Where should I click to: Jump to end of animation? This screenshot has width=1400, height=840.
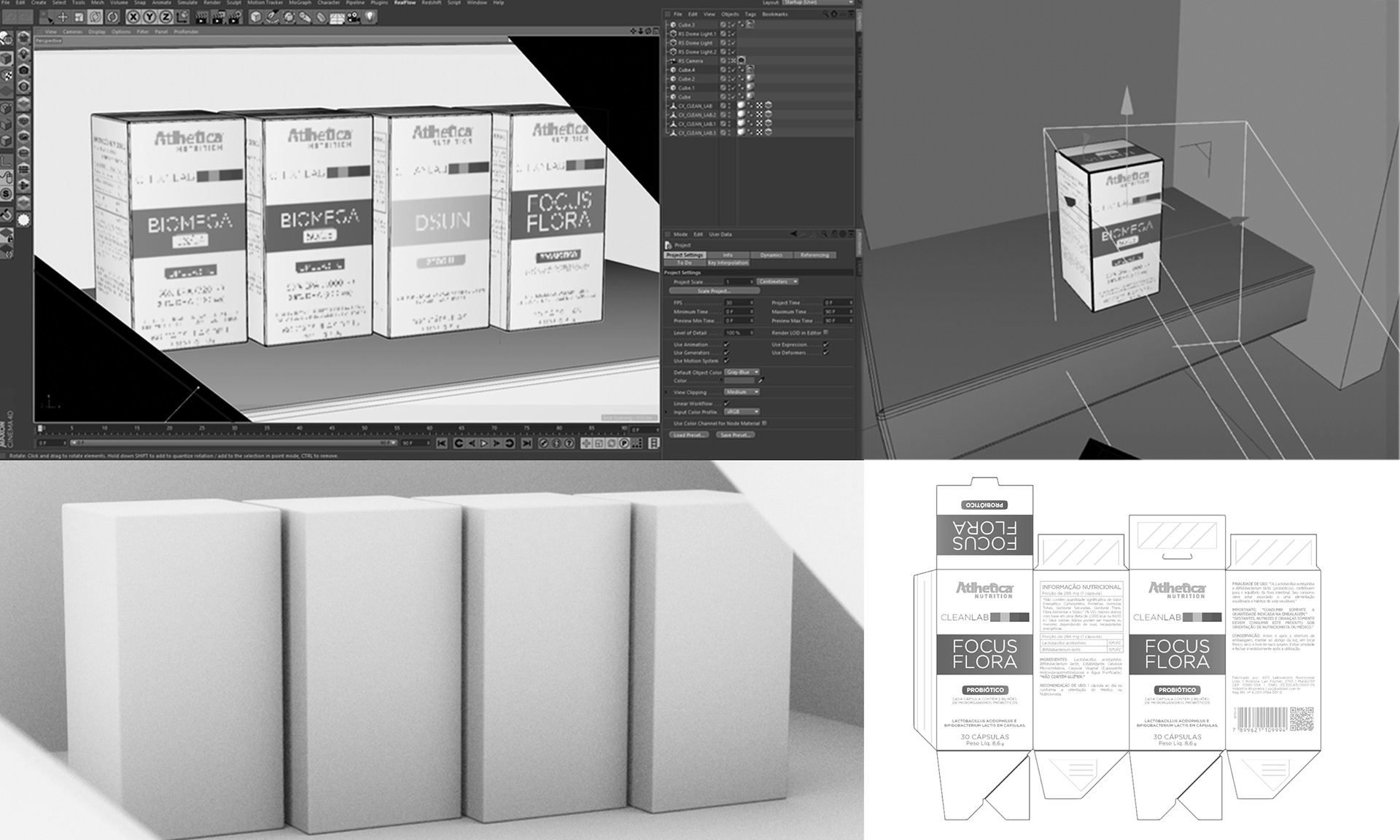point(526,443)
